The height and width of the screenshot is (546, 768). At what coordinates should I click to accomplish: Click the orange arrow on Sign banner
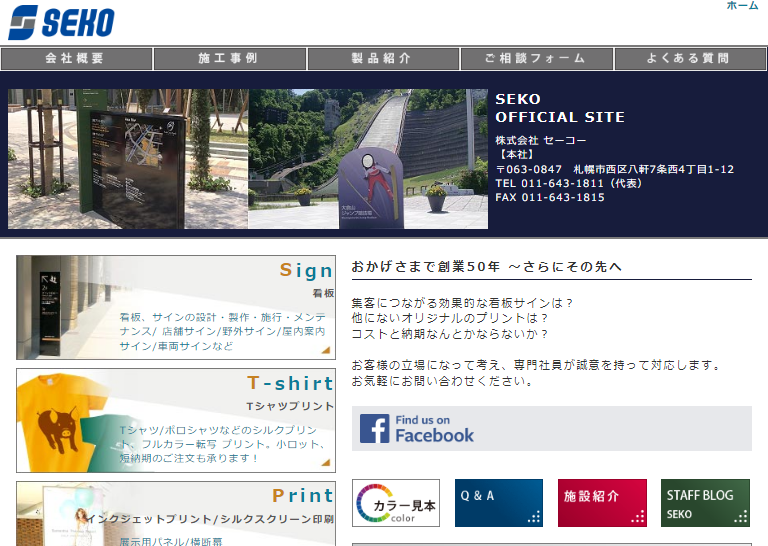click(325, 351)
